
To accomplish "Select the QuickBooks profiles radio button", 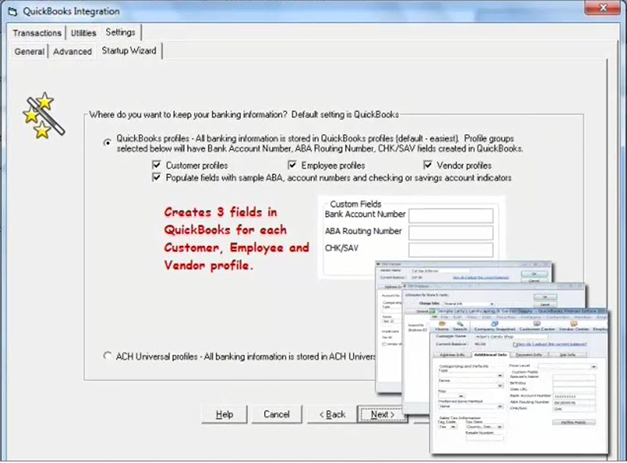I will click(x=107, y=142).
